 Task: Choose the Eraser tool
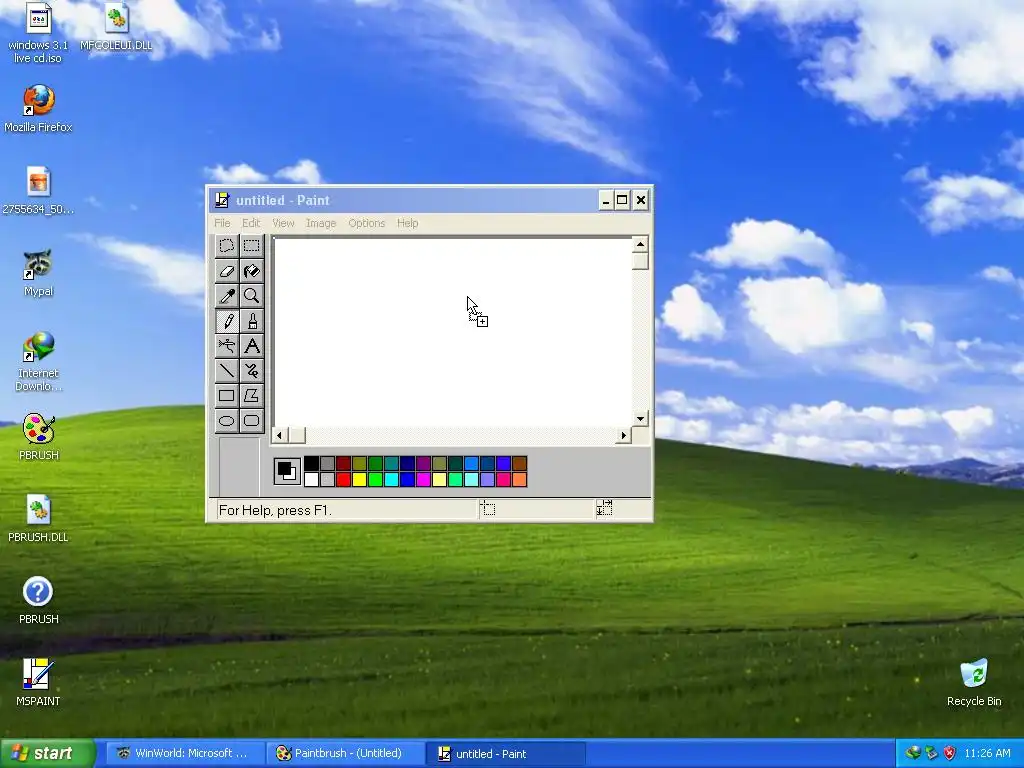(227, 271)
